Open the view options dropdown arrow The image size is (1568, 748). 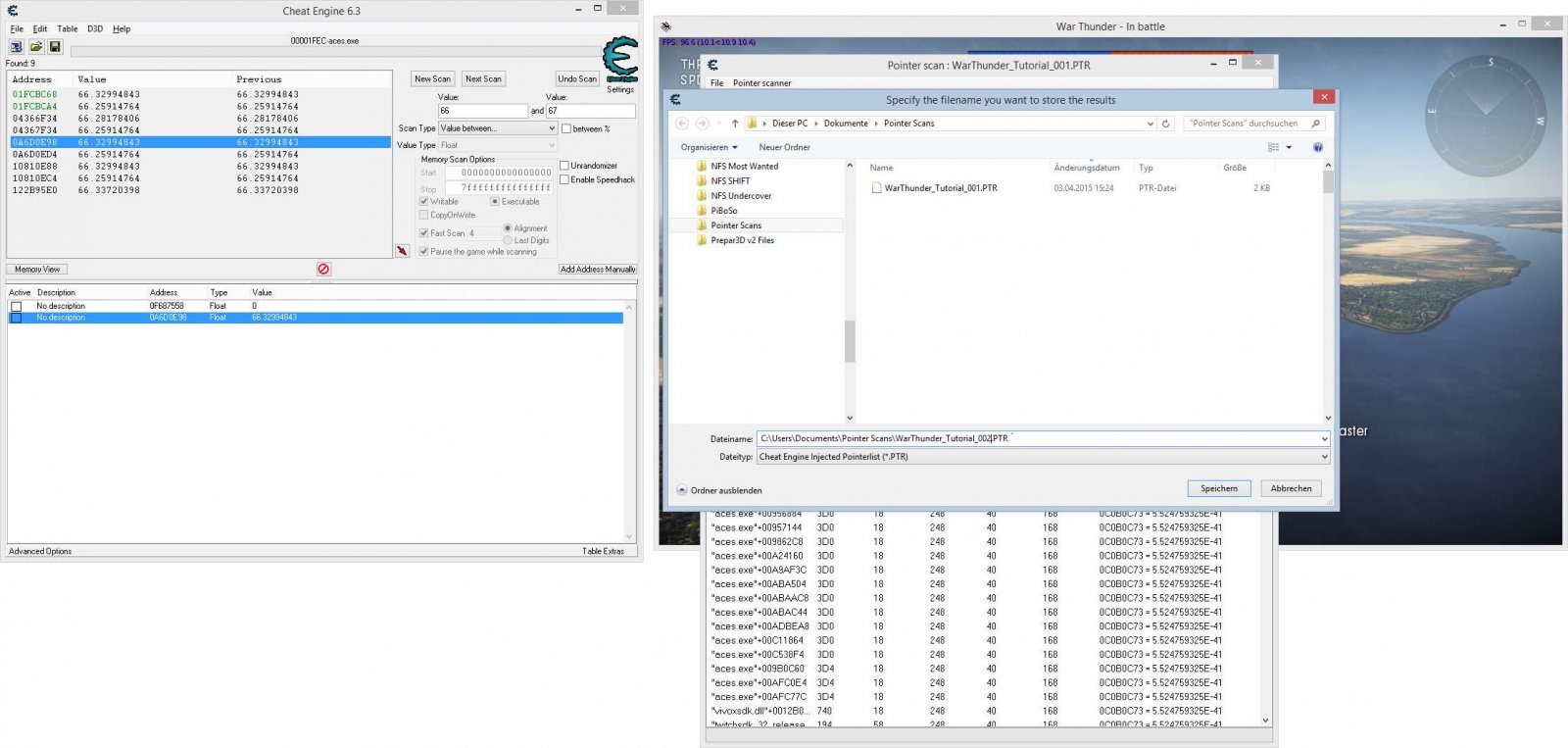[x=1289, y=147]
